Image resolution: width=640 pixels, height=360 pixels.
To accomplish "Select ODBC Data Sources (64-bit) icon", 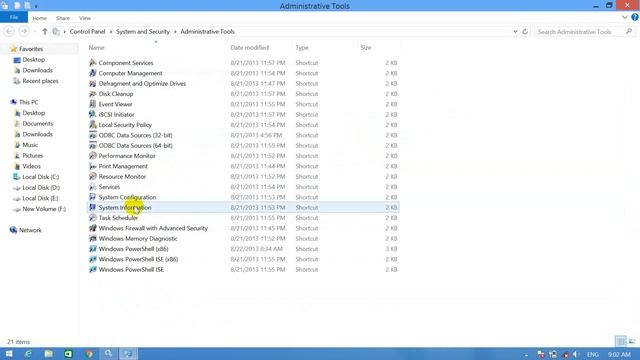I will tap(93, 145).
